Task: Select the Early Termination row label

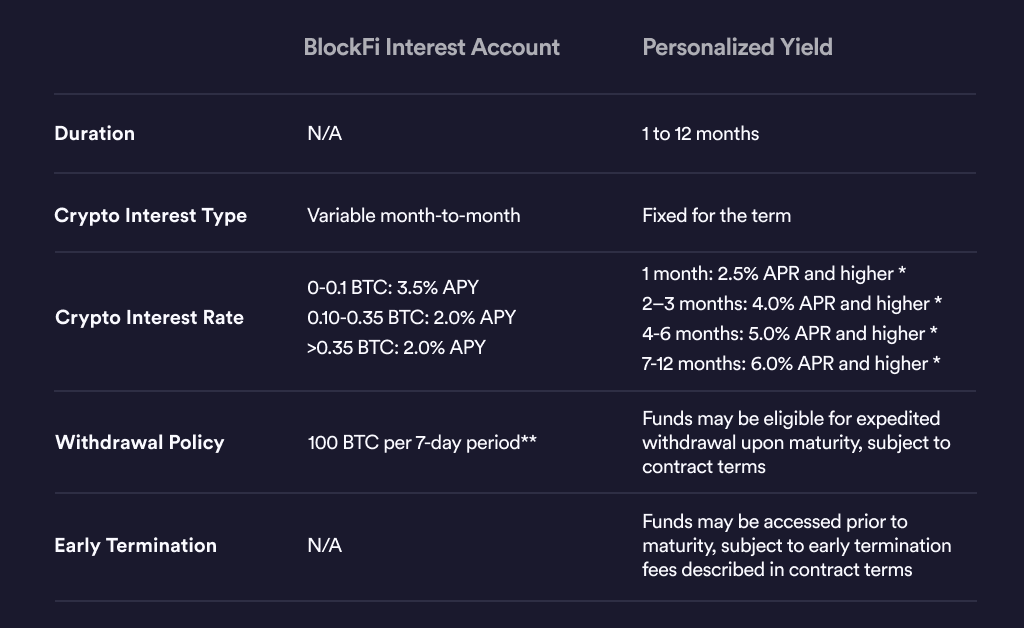Action: pos(135,545)
